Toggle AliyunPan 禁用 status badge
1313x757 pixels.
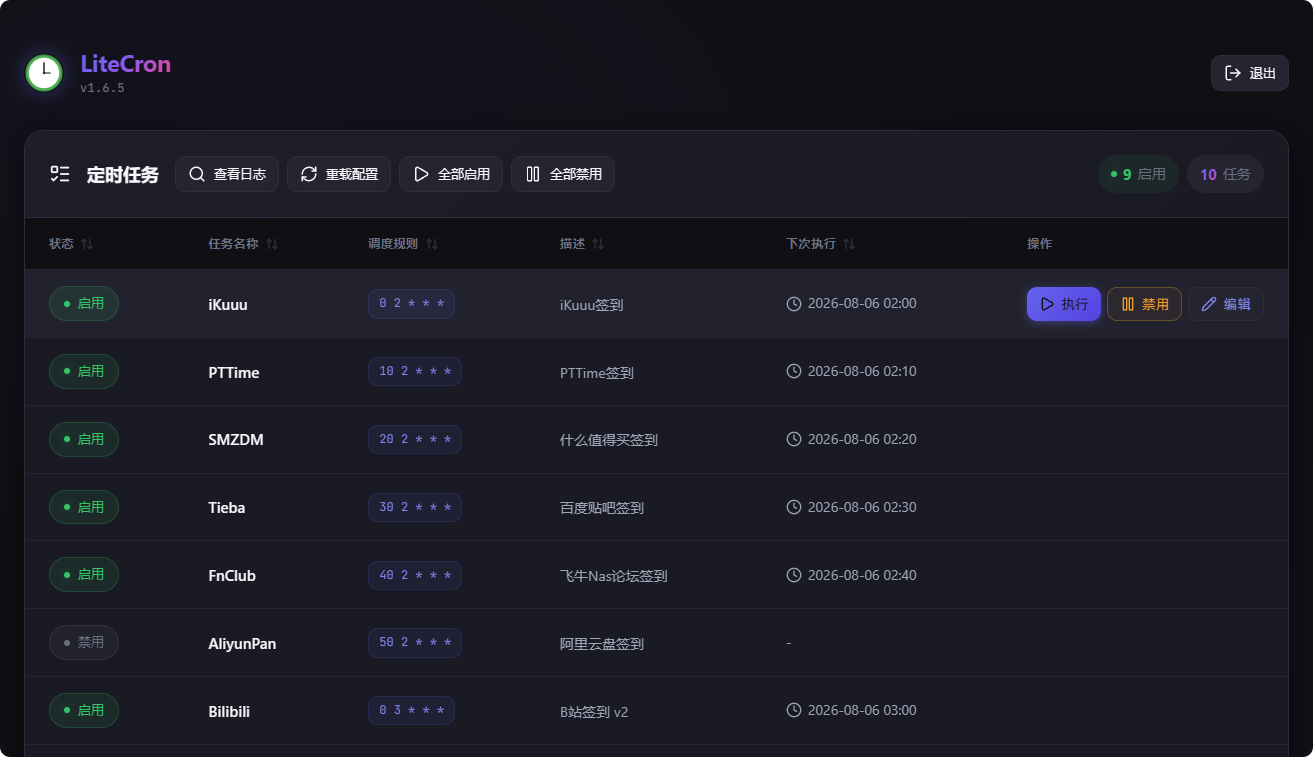84,642
